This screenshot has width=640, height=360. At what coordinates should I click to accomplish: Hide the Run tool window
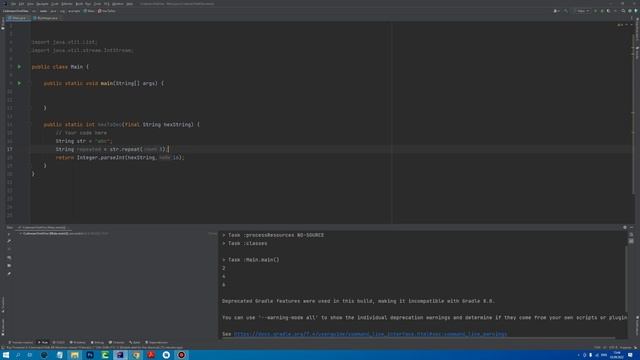pos(631,227)
